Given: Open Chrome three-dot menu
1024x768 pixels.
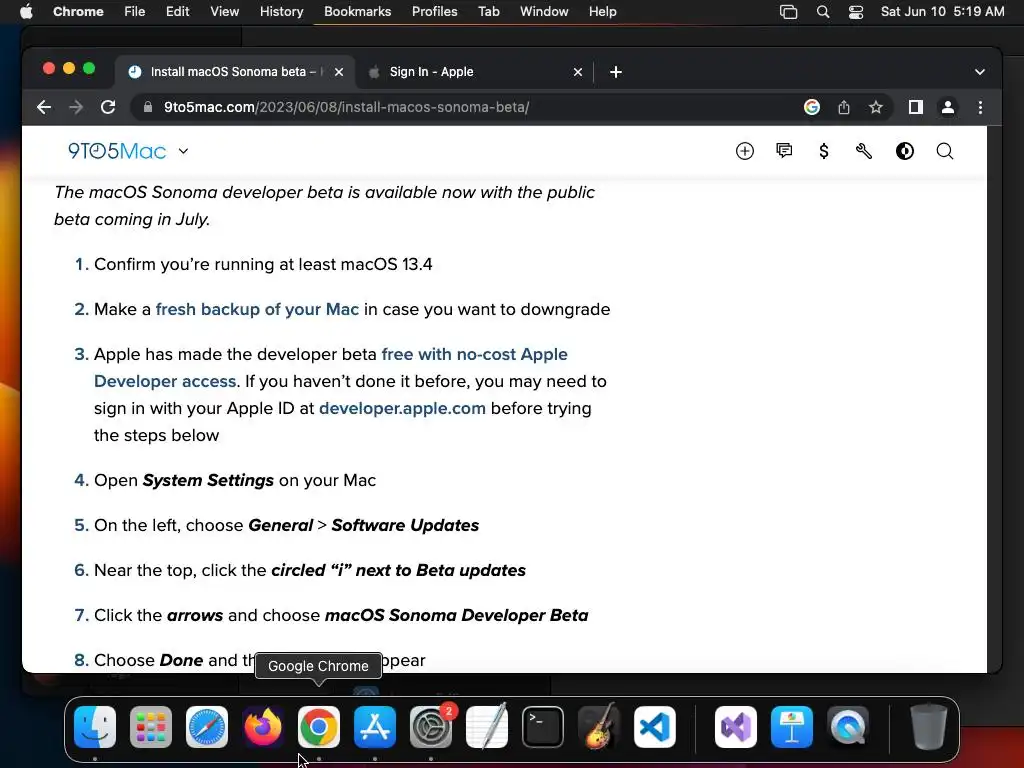Looking at the screenshot, I should tap(980, 107).
